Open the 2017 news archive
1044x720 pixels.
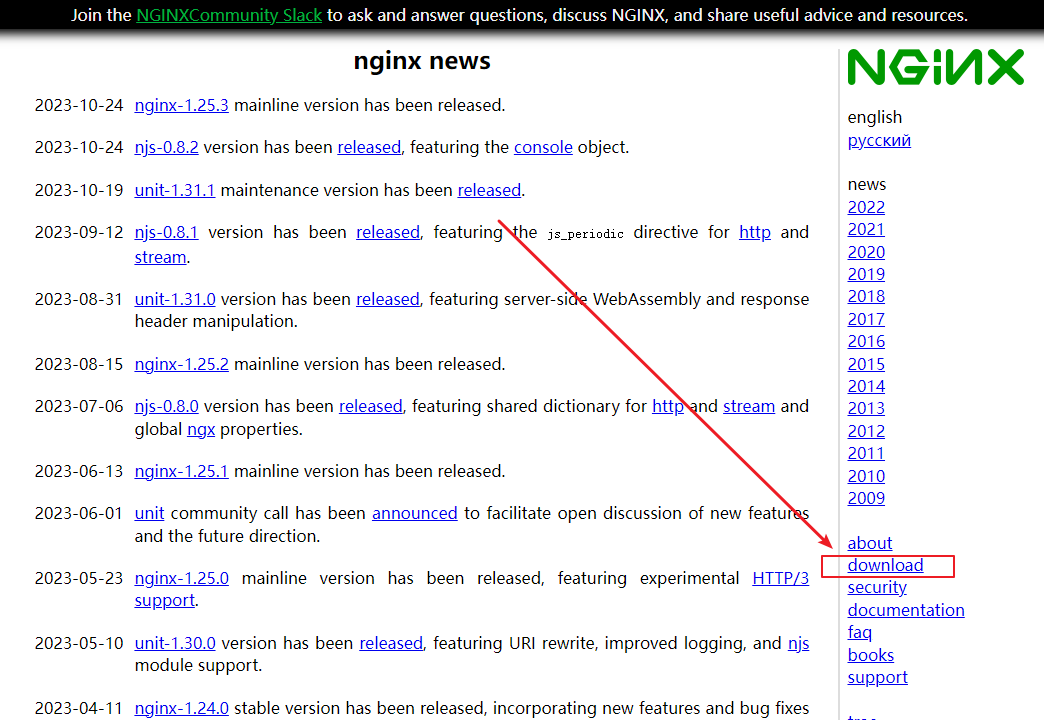click(866, 320)
